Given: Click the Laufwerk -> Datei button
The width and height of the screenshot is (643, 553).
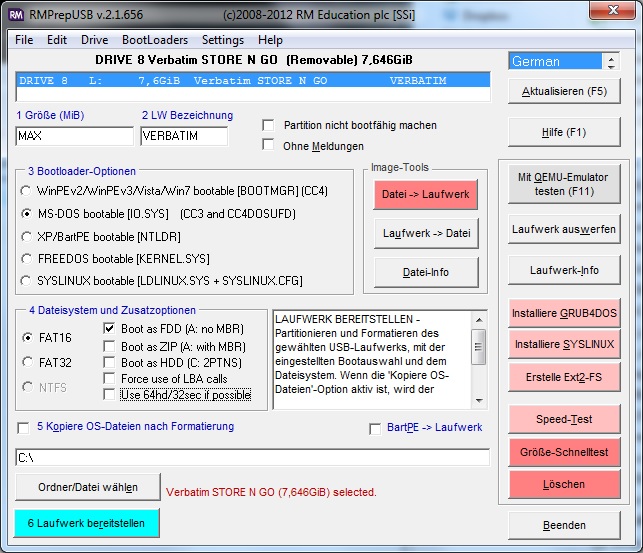Looking at the screenshot, I should coord(426,233).
